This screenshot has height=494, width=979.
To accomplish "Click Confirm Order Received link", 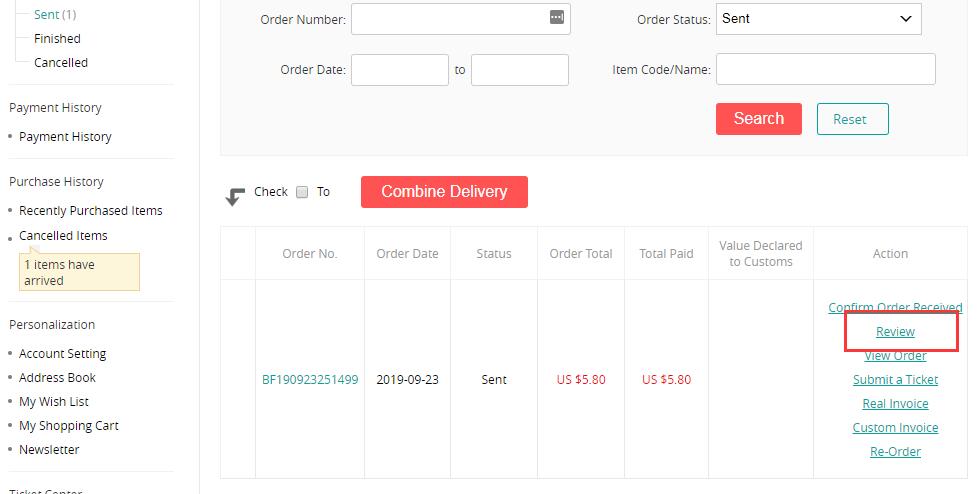I will click(895, 307).
